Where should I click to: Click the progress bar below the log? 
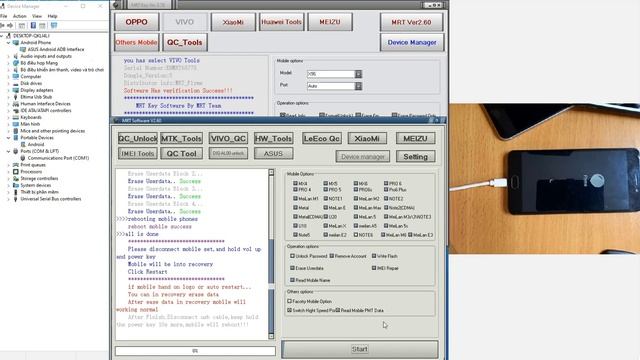pos(195,351)
